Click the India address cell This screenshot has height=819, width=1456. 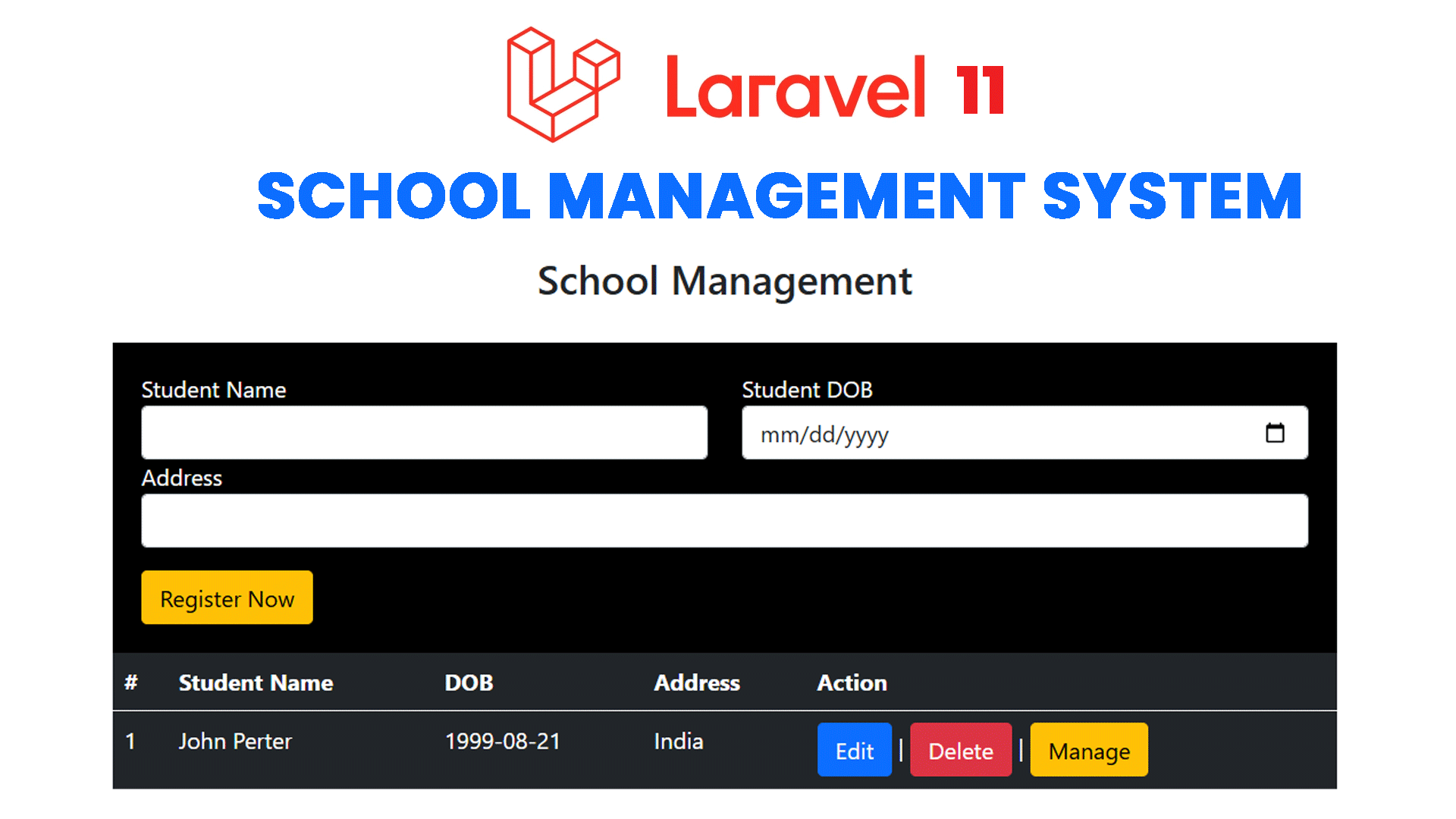(x=678, y=742)
